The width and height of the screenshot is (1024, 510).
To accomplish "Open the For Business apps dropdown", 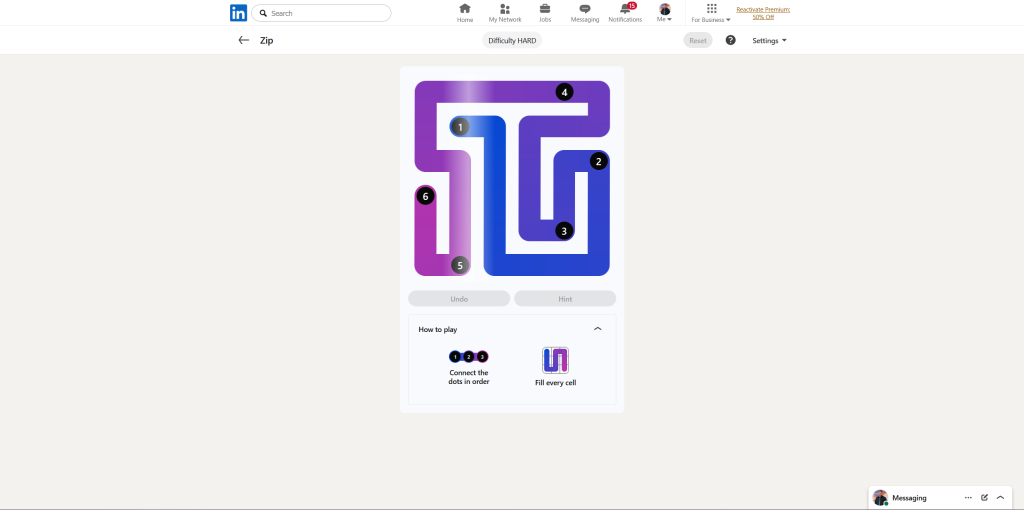I will pos(711,13).
